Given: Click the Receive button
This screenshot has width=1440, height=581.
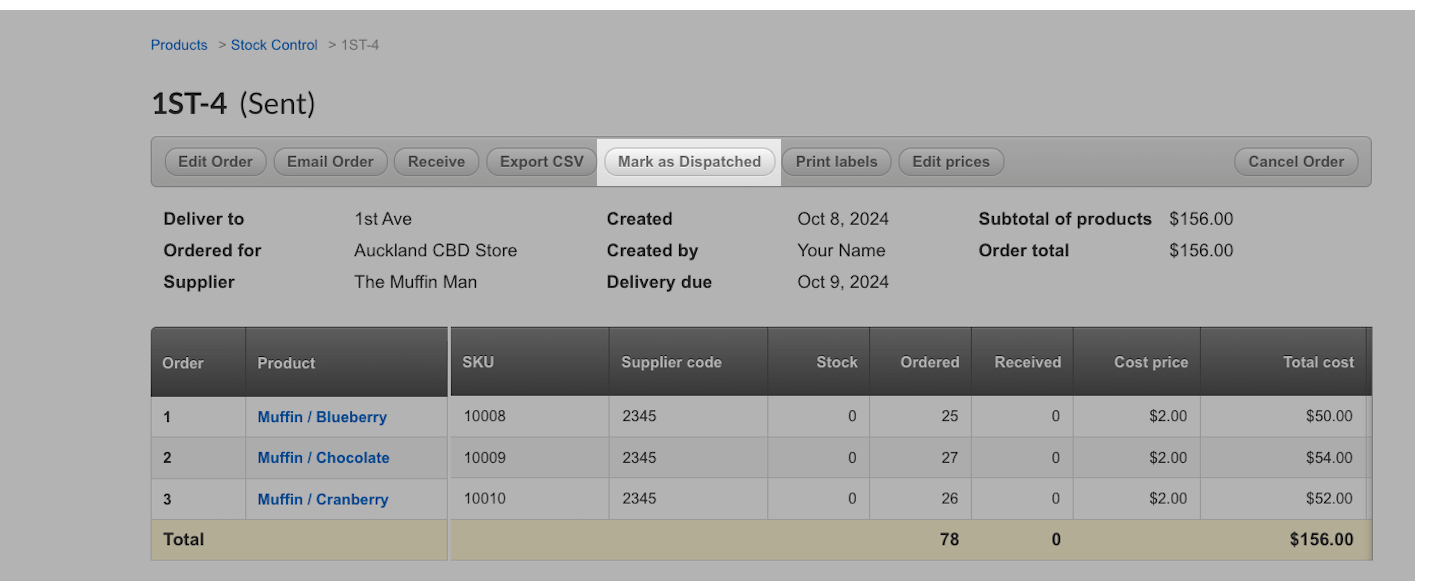Looking at the screenshot, I should (436, 162).
